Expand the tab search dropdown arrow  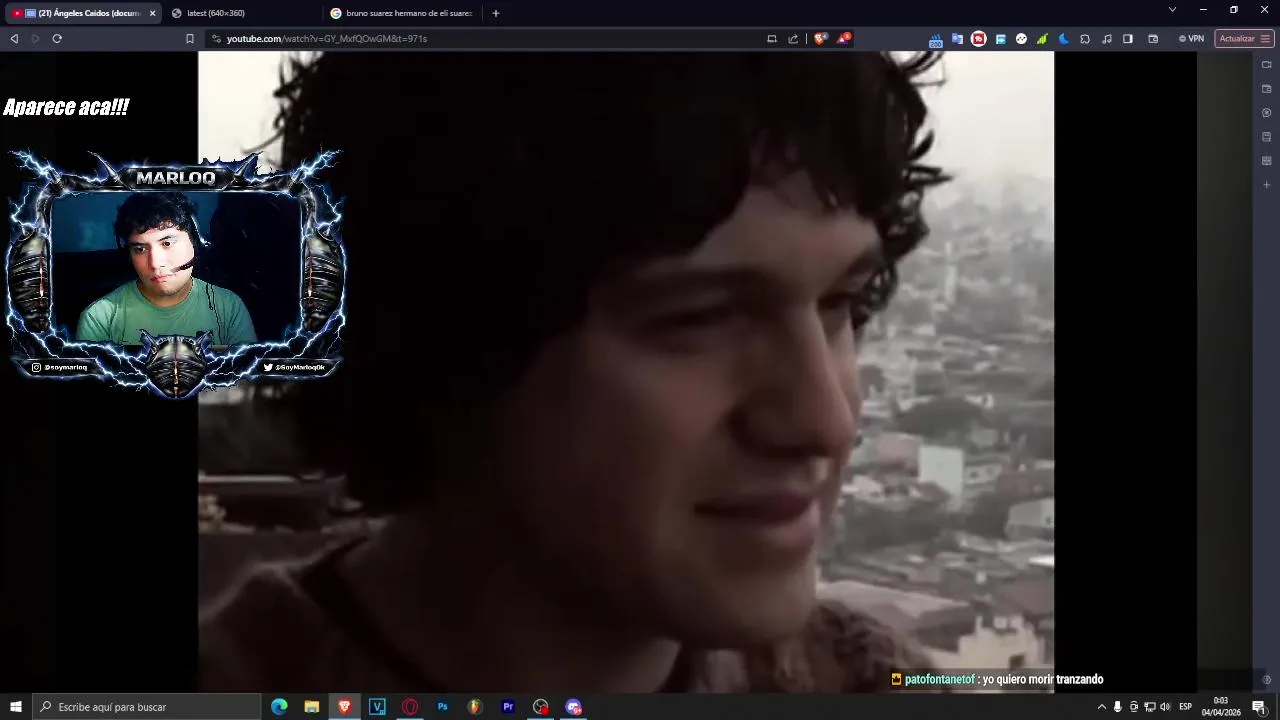(1172, 9)
